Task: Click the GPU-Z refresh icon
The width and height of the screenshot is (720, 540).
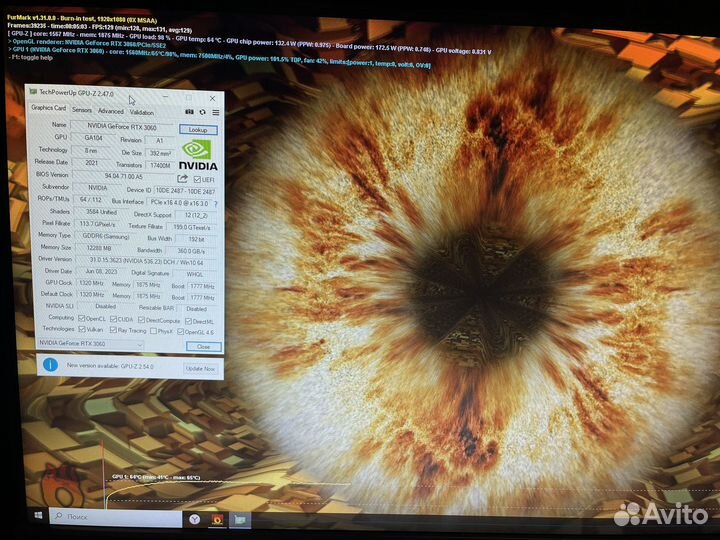Action: click(203, 112)
